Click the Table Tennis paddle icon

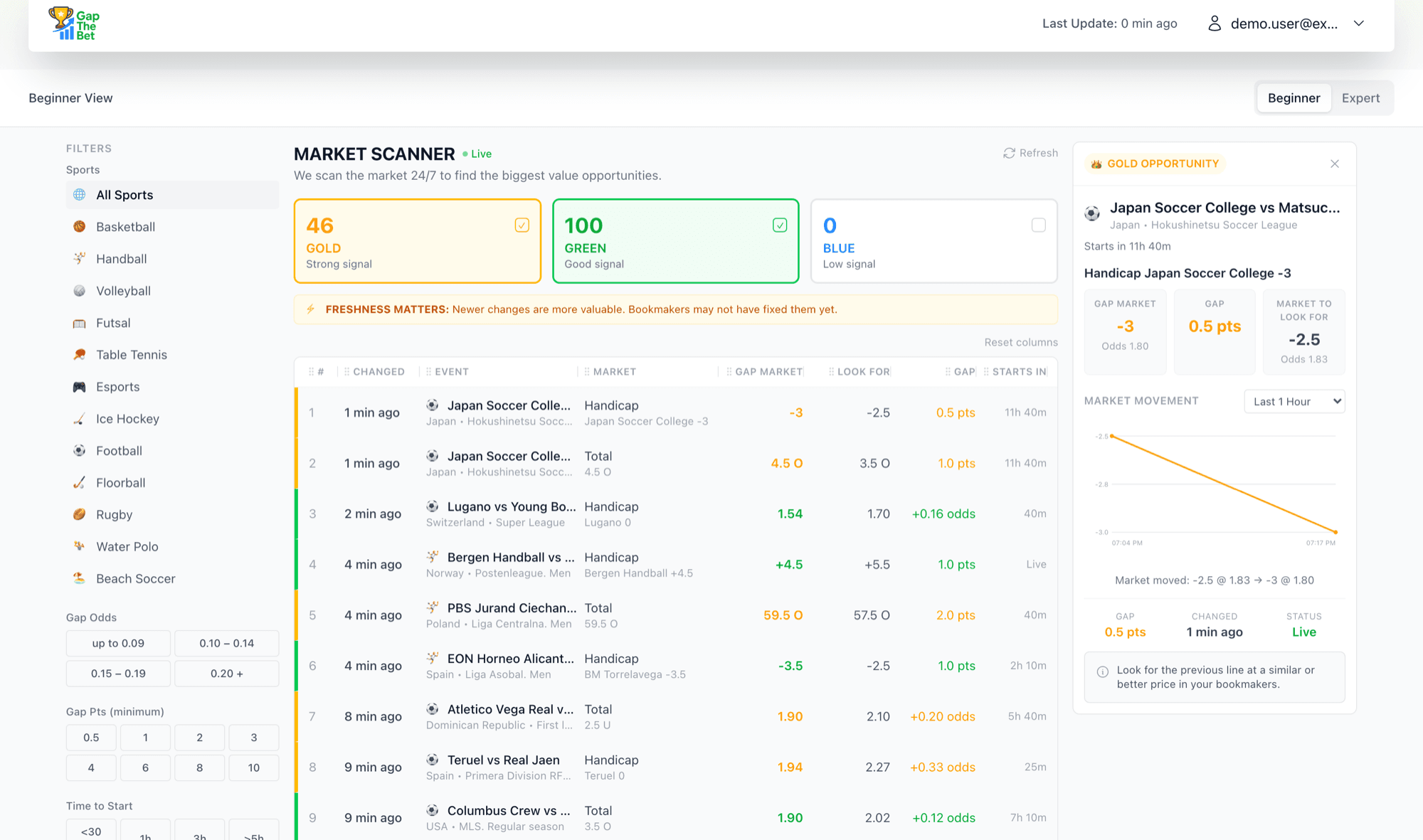point(80,355)
